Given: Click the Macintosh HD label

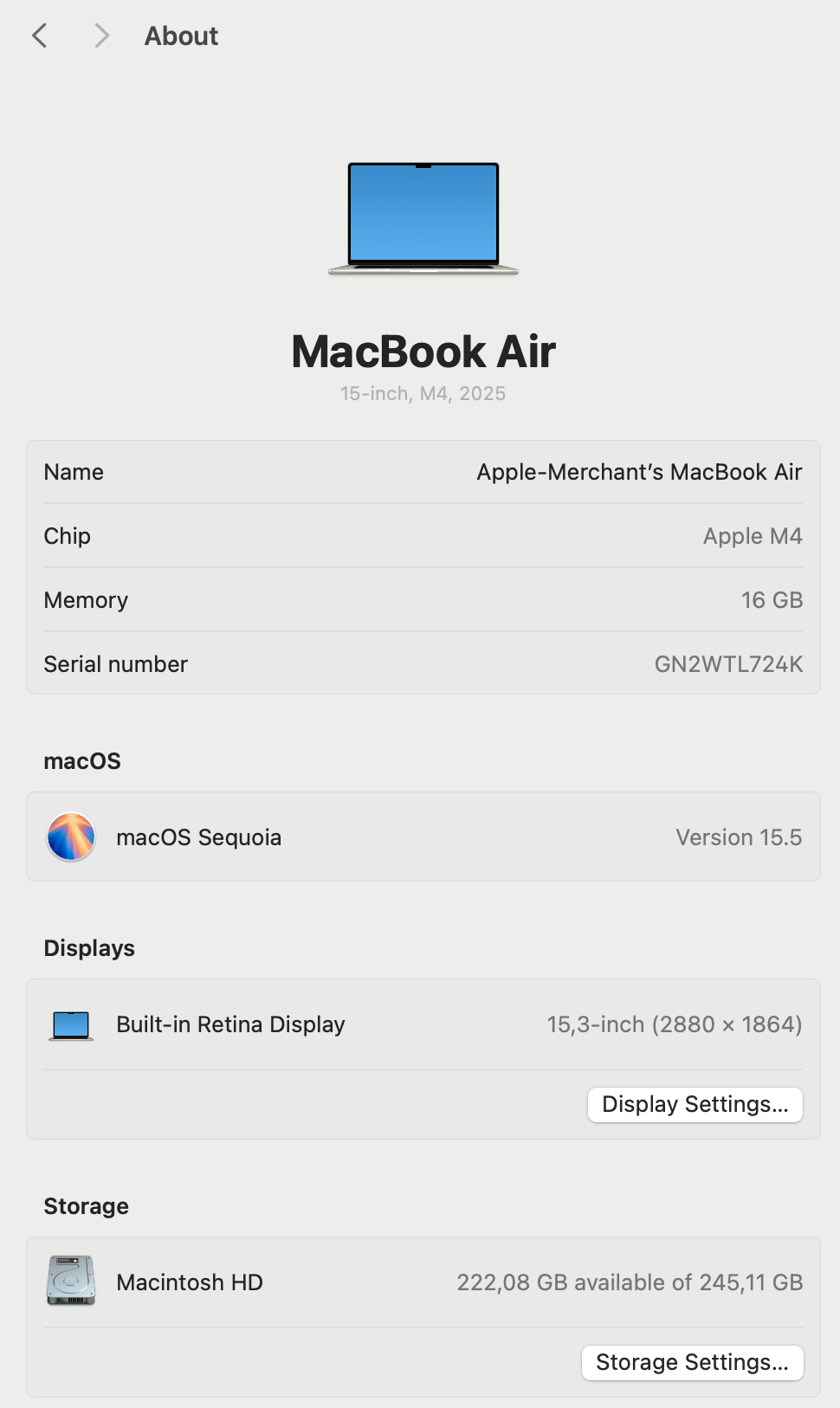Looking at the screenshot, I should pos(190,1282).
